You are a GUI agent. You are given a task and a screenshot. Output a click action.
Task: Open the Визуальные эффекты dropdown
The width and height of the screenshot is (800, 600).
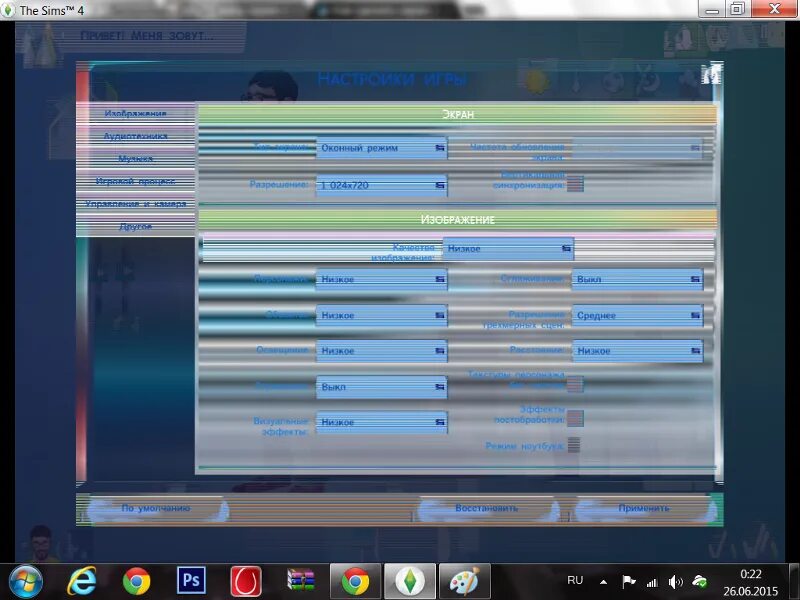381,422
